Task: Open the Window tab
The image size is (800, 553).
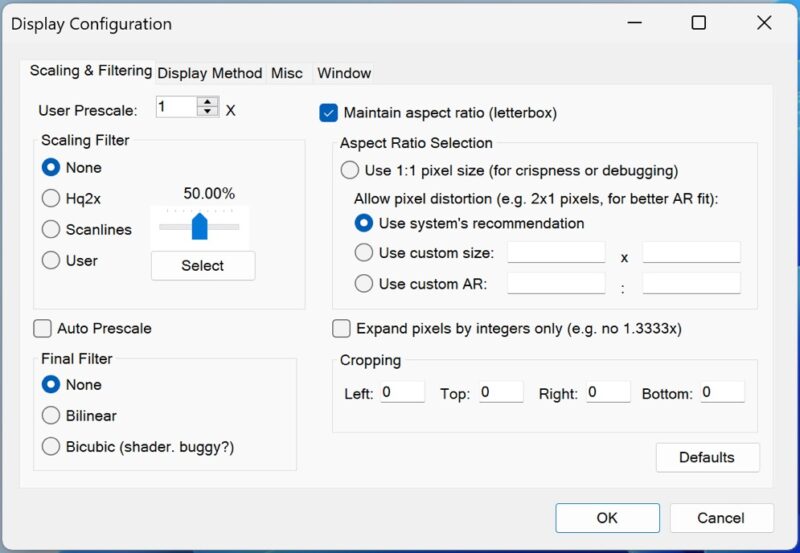Action: 343,73
